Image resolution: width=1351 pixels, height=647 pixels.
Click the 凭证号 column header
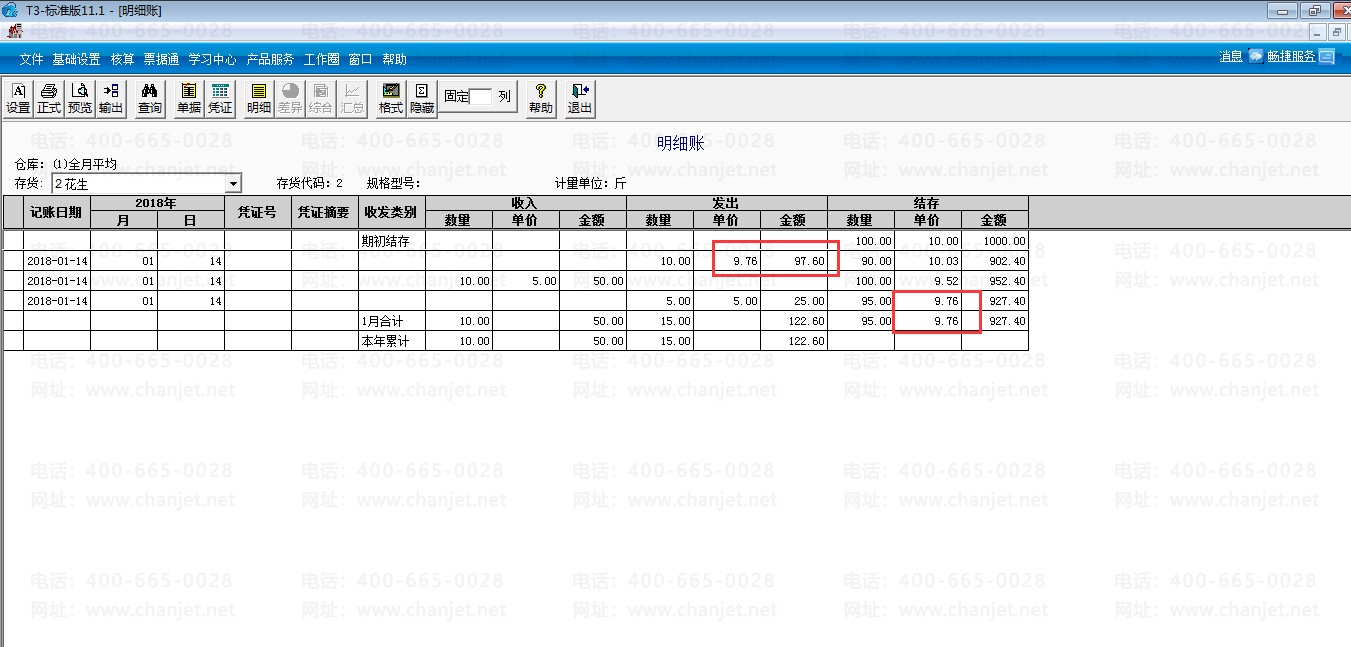click(x=257, y=212)
